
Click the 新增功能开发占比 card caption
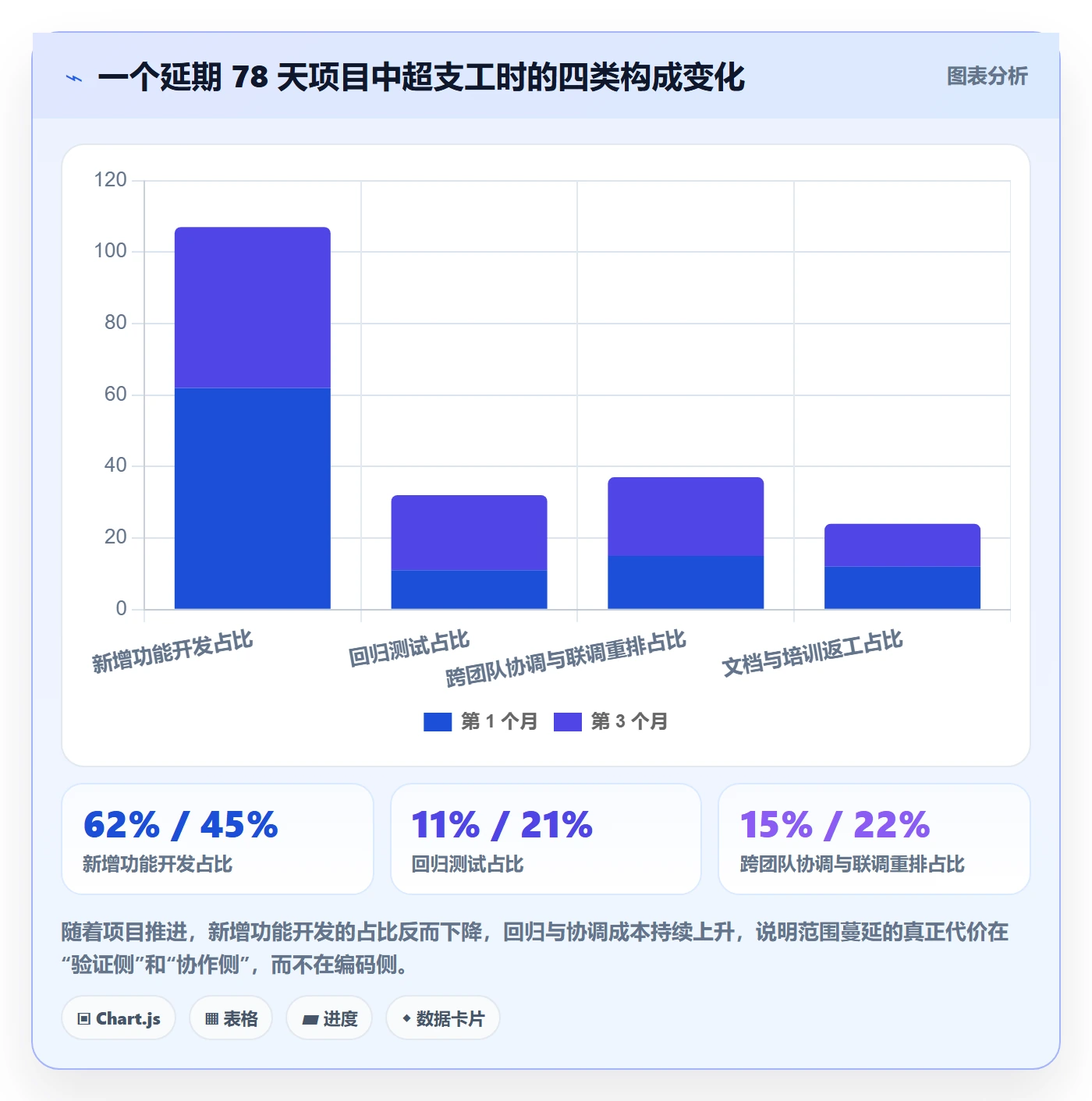point(158,864)
